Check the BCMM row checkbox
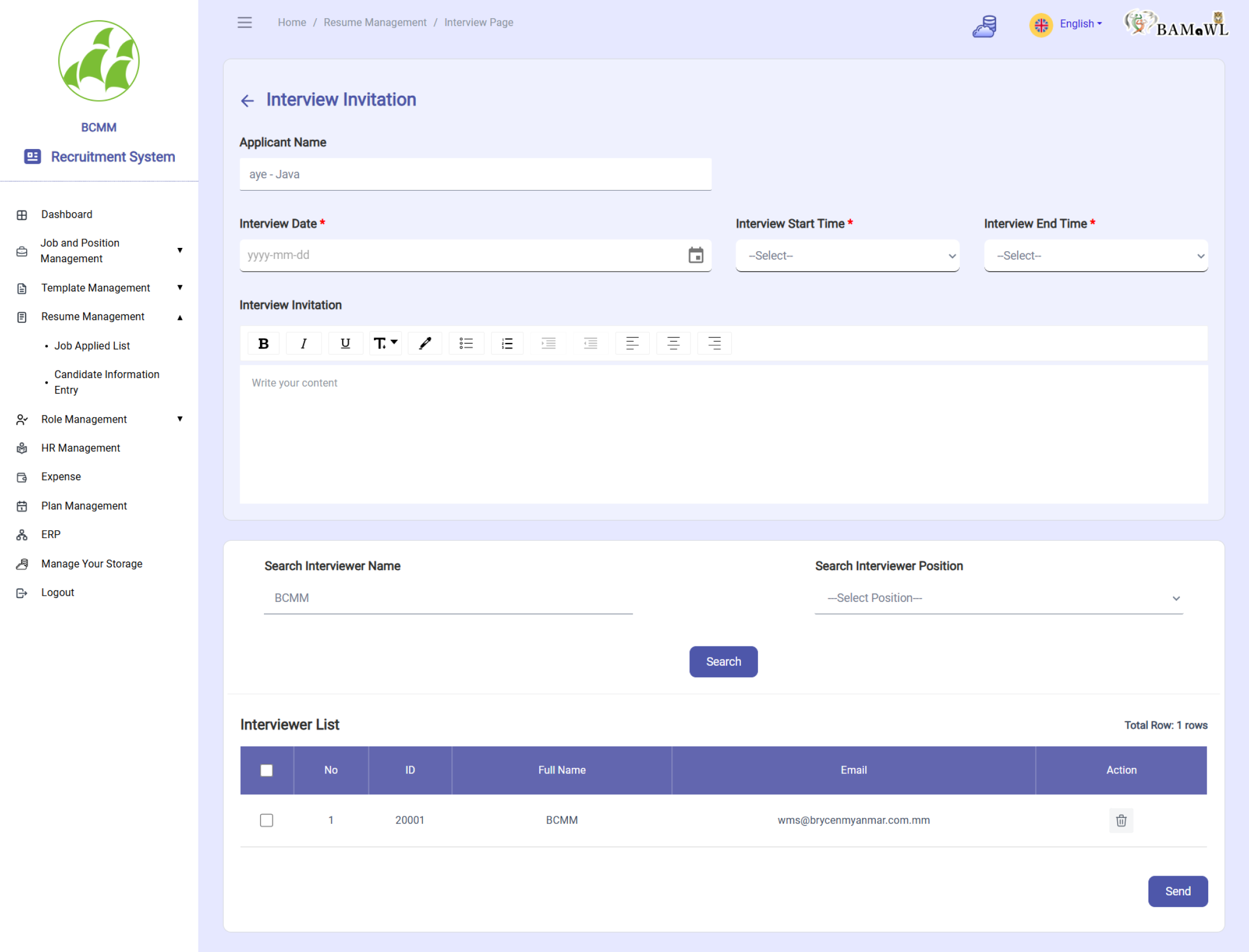1249x952 pixels. point(267,821)
